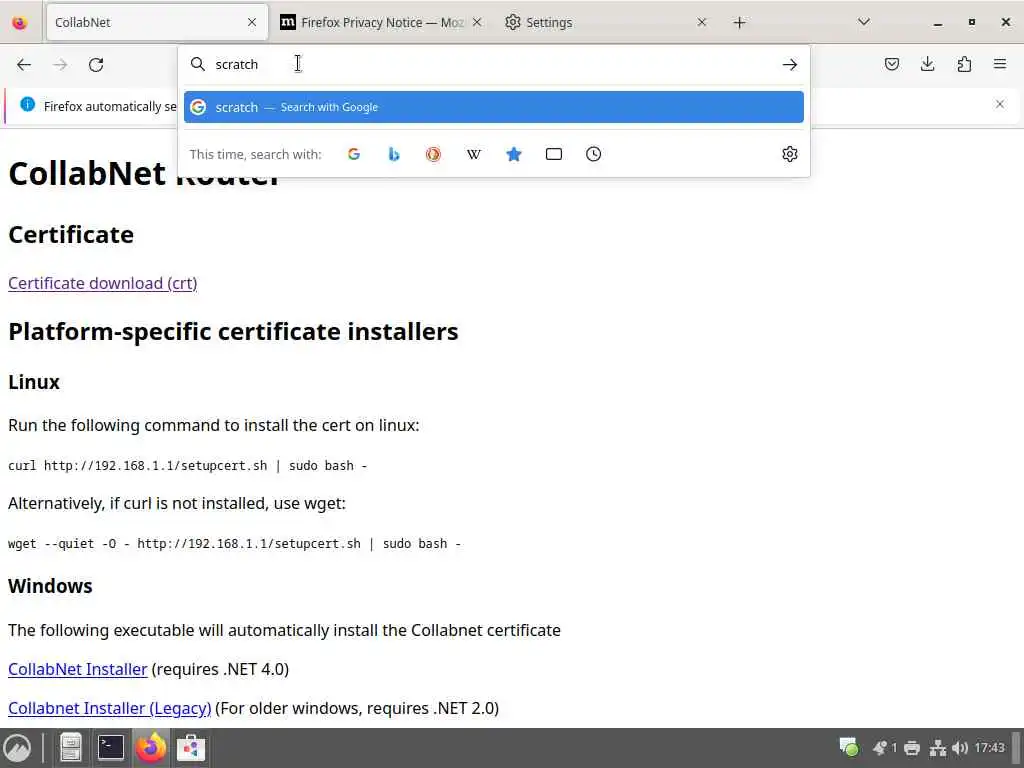The image size is (1024, 768).
Task: Open the network tray icon
Action: [x=938, y=748]
